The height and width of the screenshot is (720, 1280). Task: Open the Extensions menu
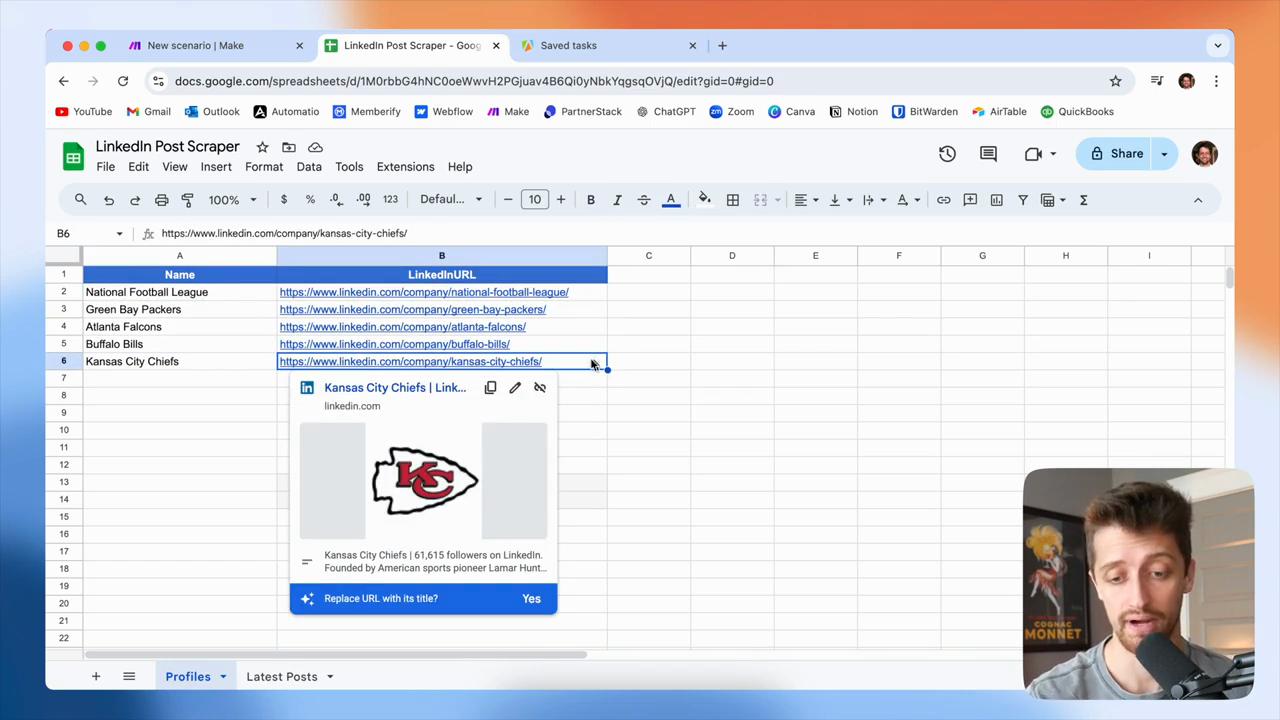pyautogui.click(x=405, y=167)
